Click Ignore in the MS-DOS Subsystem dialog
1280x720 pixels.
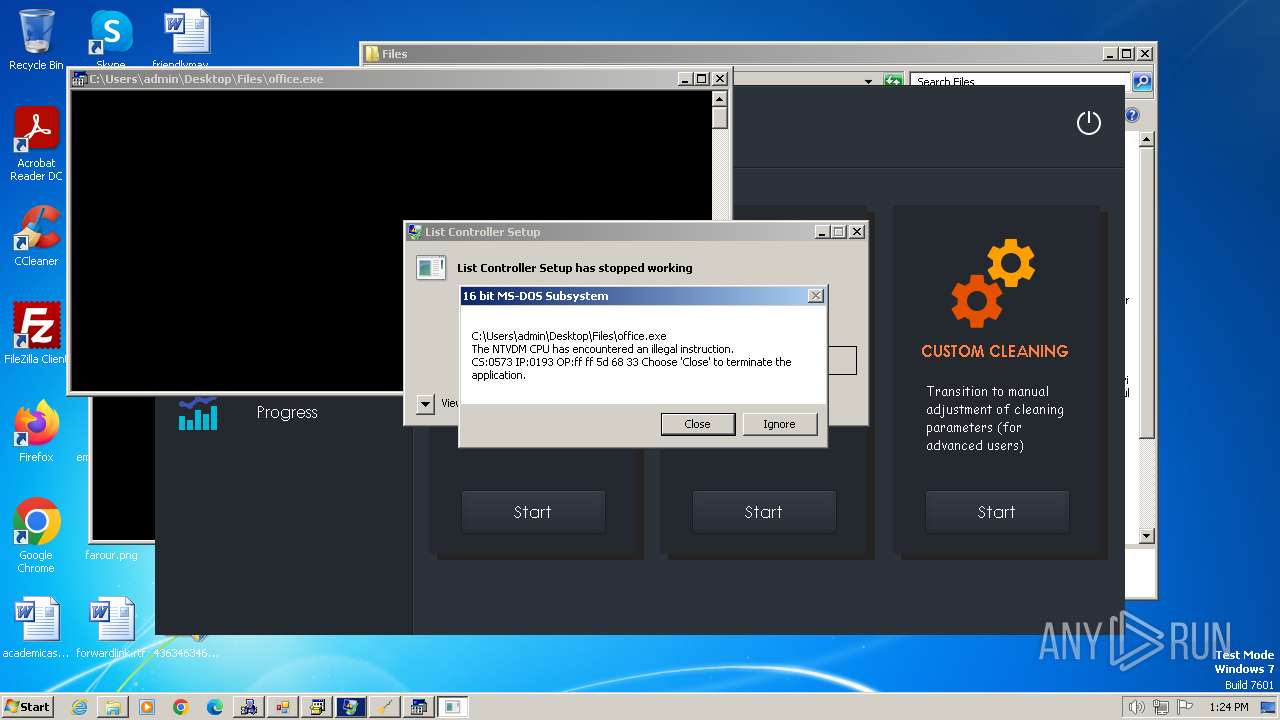(779, 424)
